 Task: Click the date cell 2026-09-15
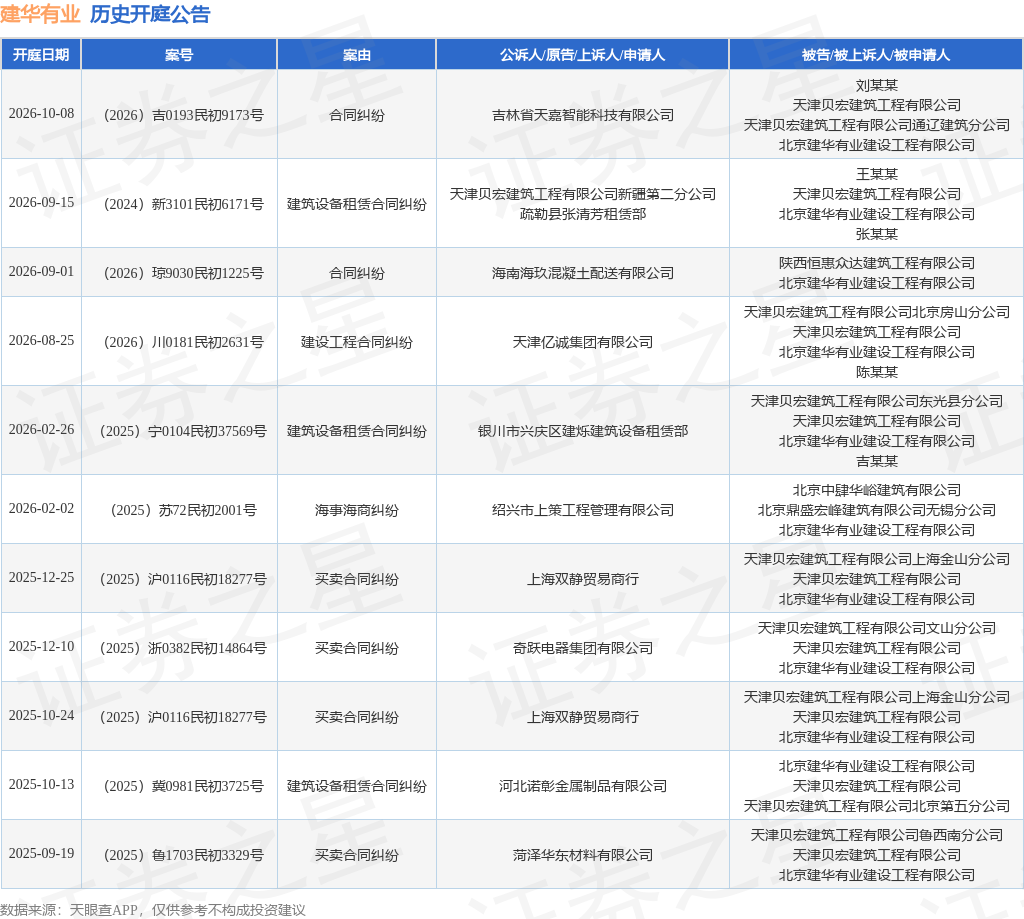point(41,202)
